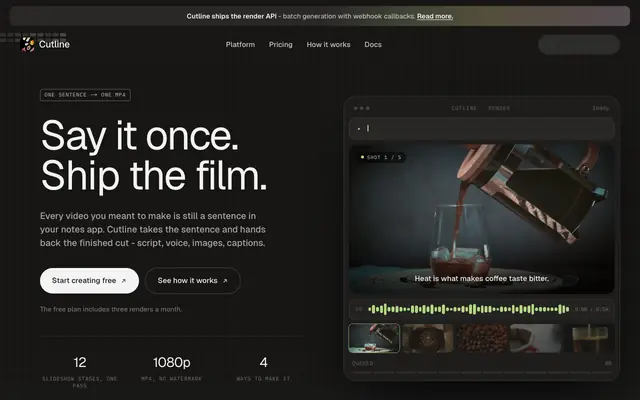Click the green audio waveform

coord(469,309)
